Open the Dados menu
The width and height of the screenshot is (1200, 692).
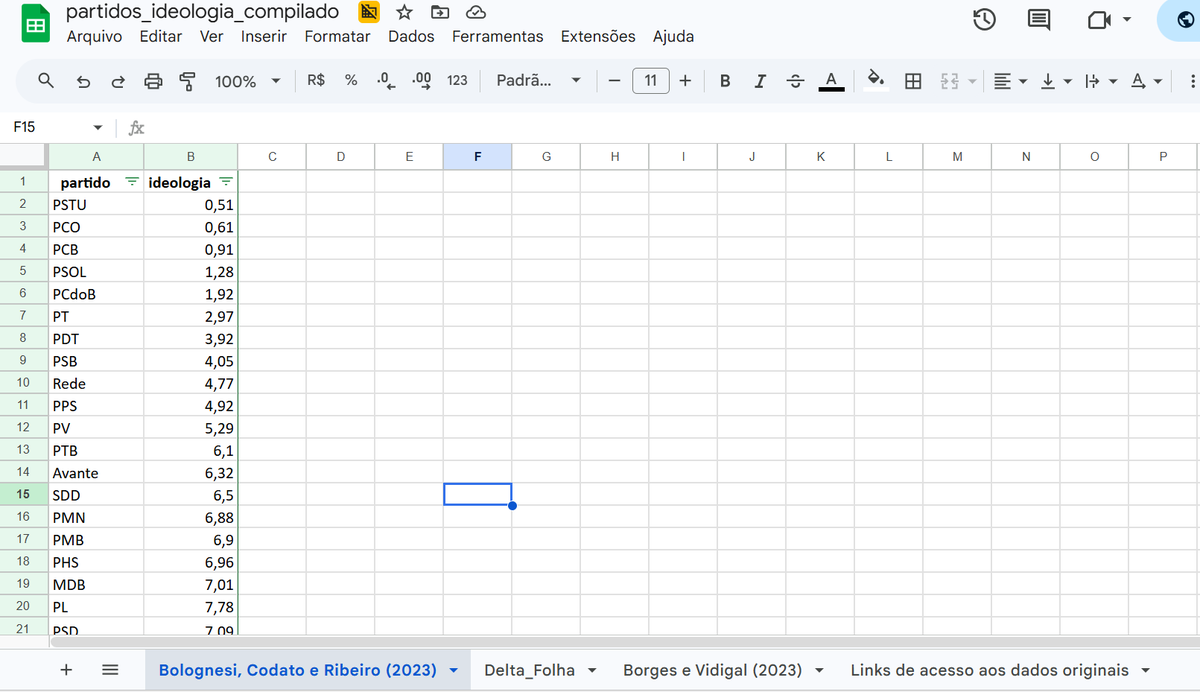[411, 36]
